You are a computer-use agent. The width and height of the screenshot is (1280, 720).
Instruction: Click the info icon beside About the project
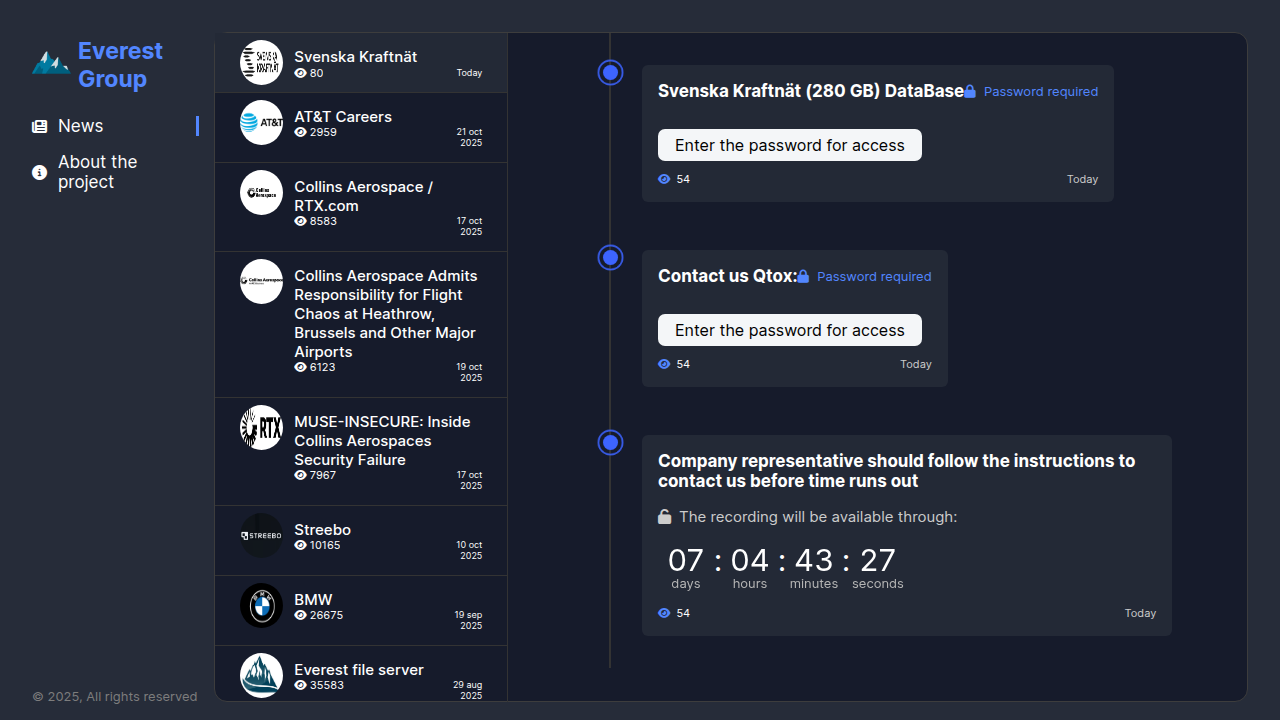[40, 173]
